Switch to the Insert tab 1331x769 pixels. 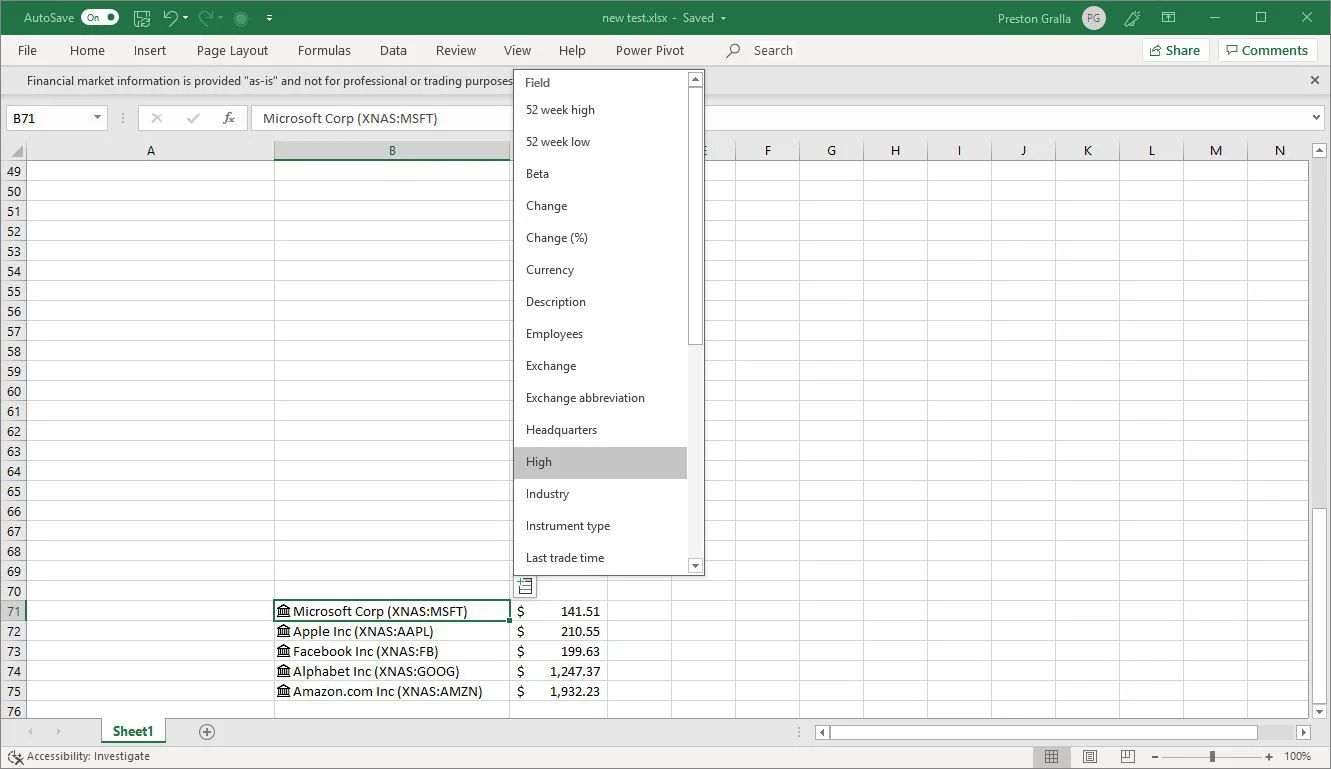150,50
